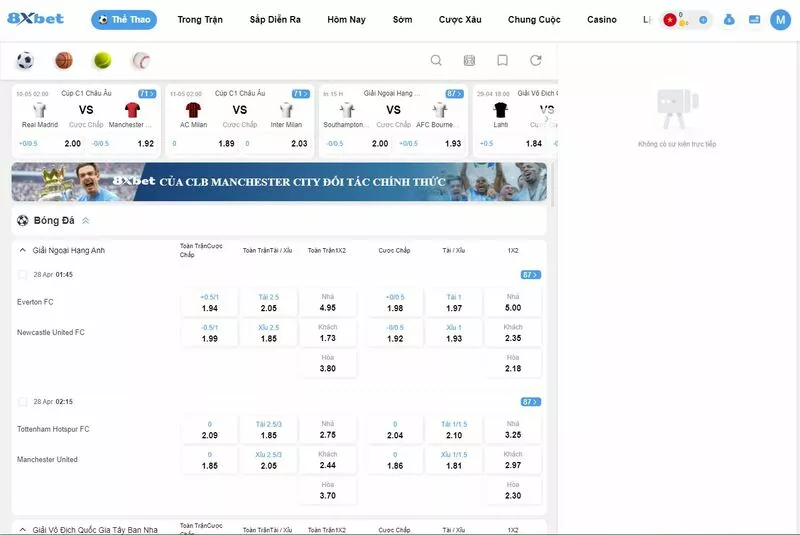This screenshot has width=800, height=535.
Task: Click the 8Xbet logo
Action: coord(35,19)
